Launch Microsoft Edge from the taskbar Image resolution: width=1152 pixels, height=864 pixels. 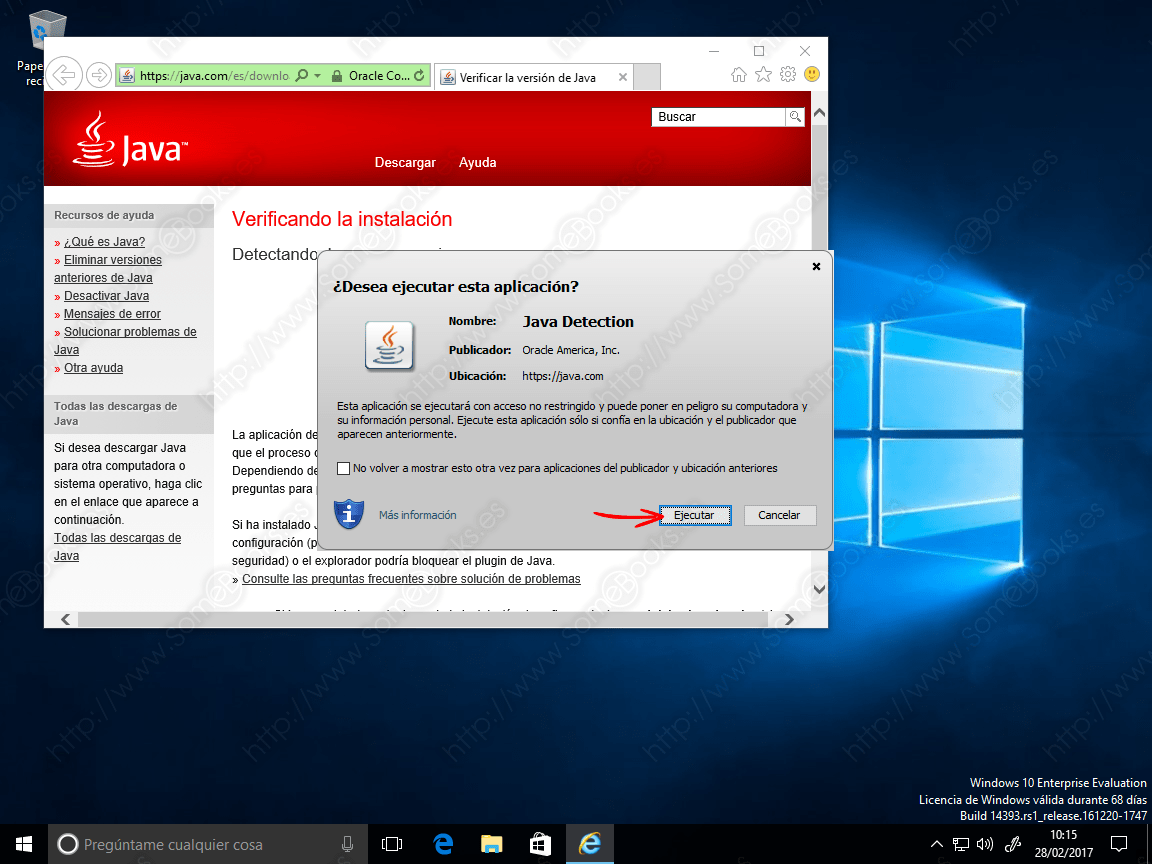click(x=443, y=844)
